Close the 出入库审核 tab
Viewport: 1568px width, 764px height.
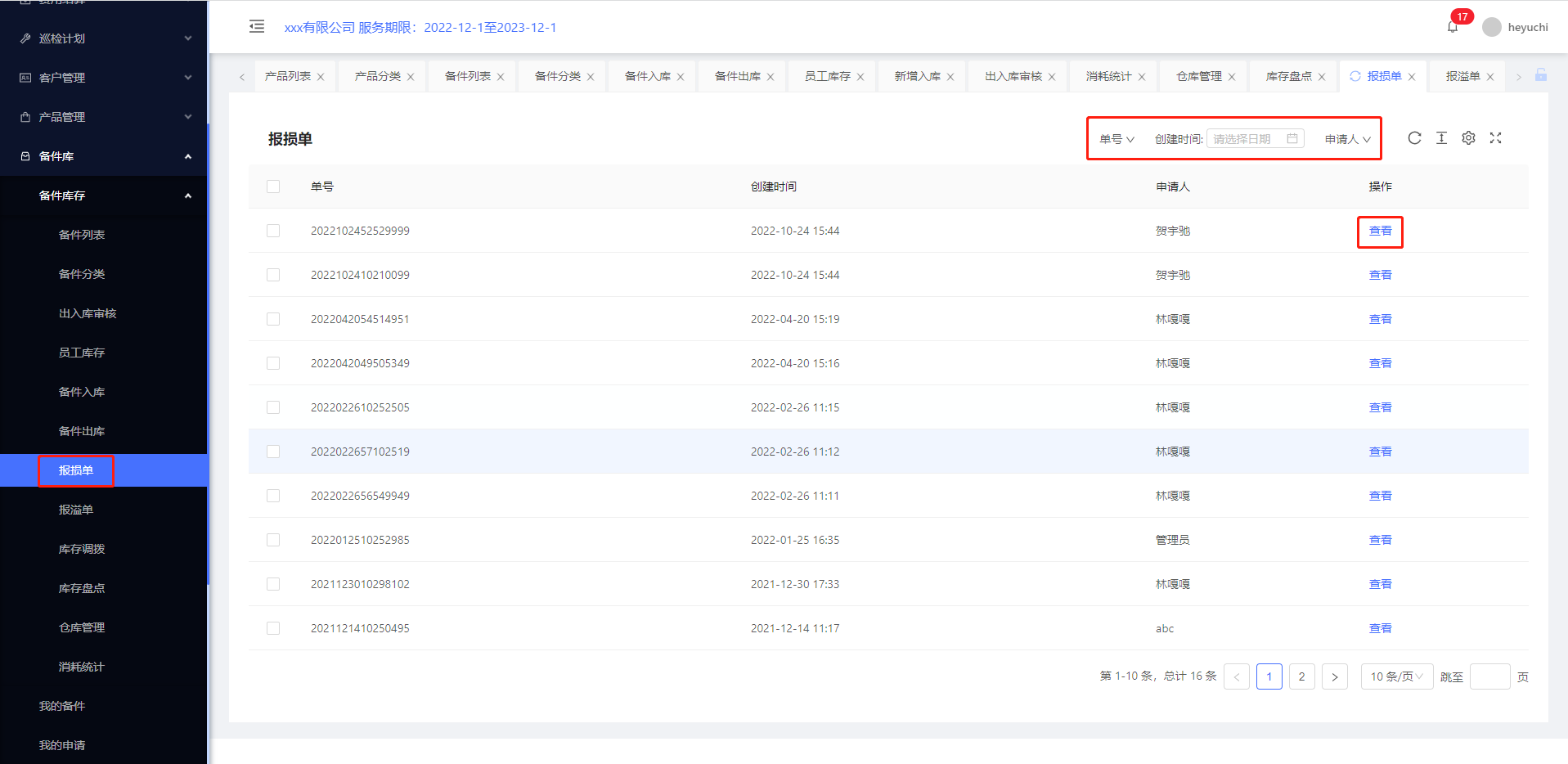tap(1052, 77)
